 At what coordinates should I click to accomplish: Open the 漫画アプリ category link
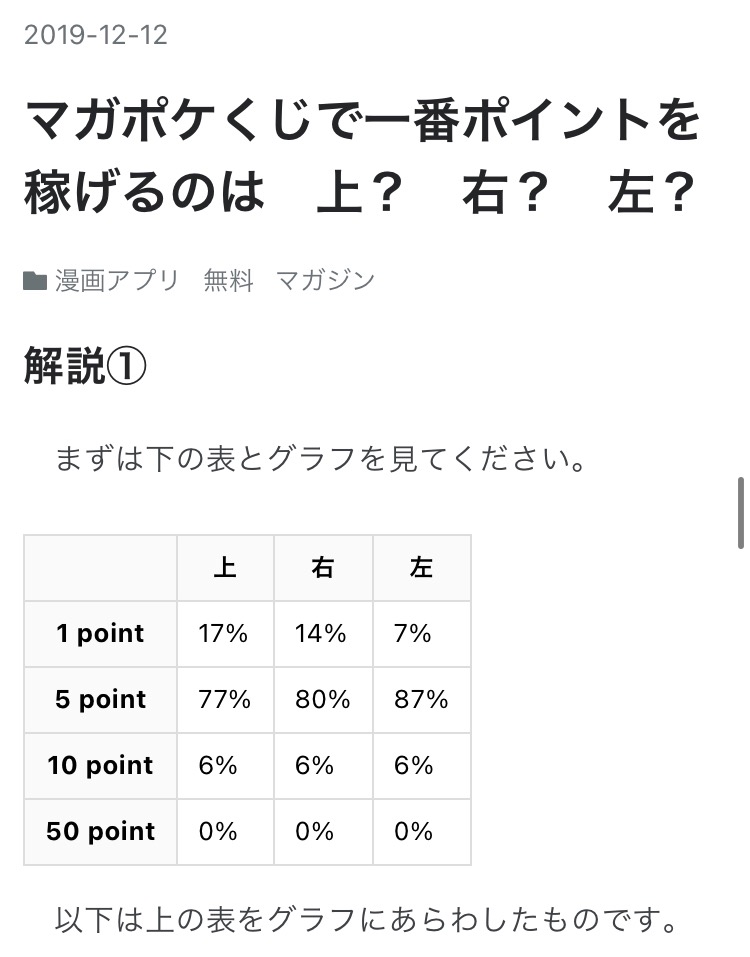pos(117,280)
